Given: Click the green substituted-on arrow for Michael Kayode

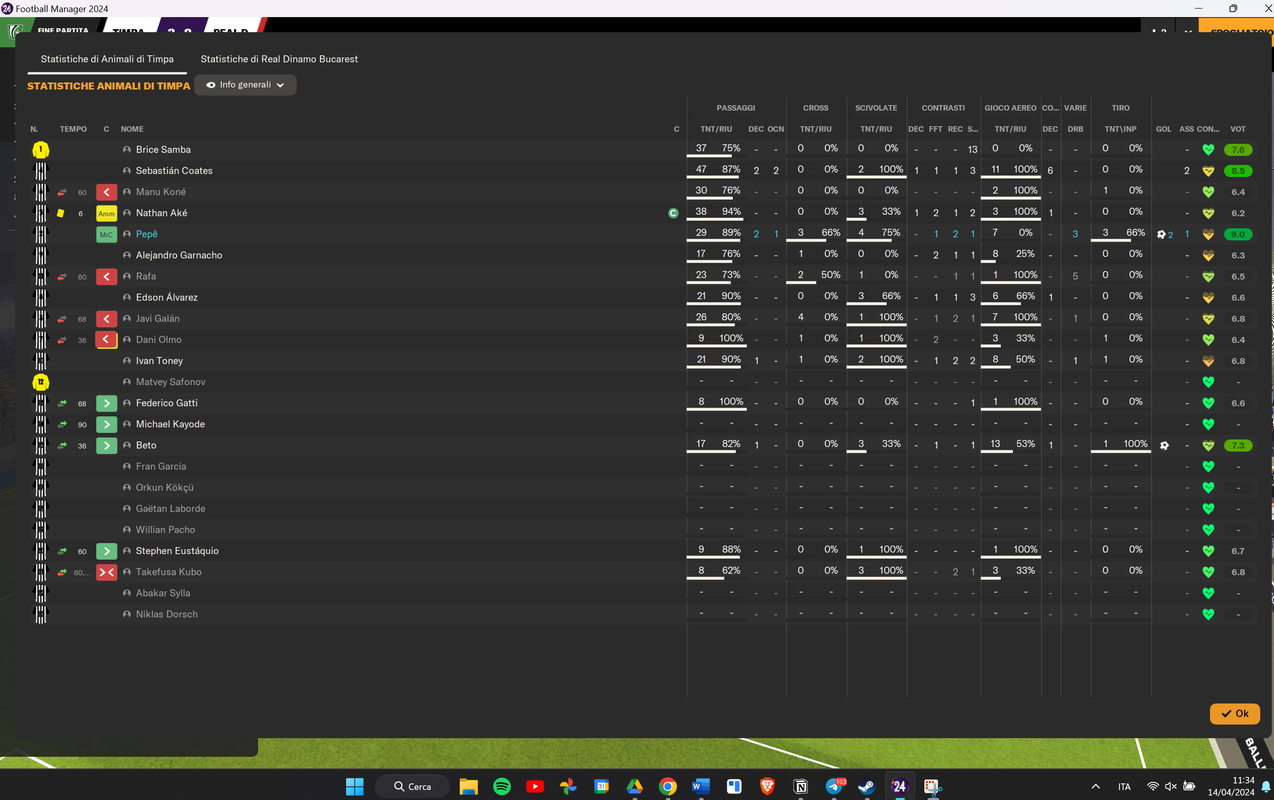Looking at the screenshot, I should pos(106,424).
